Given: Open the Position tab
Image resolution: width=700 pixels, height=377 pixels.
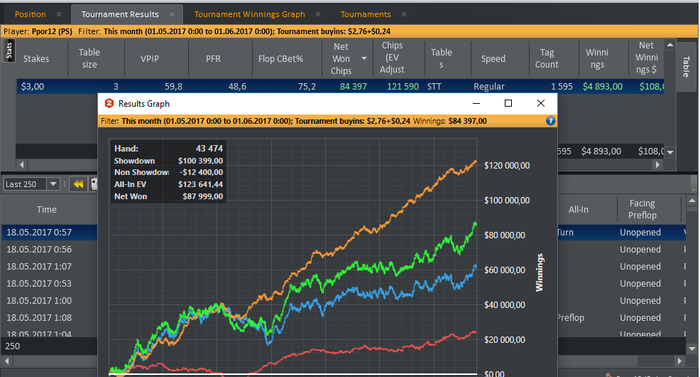Looking at the screenshot, I should 30,14.
